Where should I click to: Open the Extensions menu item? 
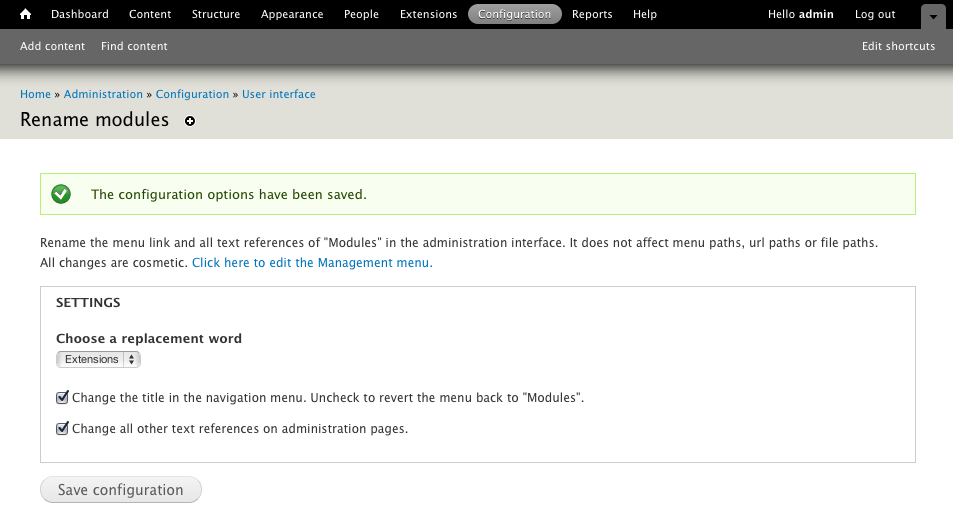pyautogui.click(x=428, y=14)
